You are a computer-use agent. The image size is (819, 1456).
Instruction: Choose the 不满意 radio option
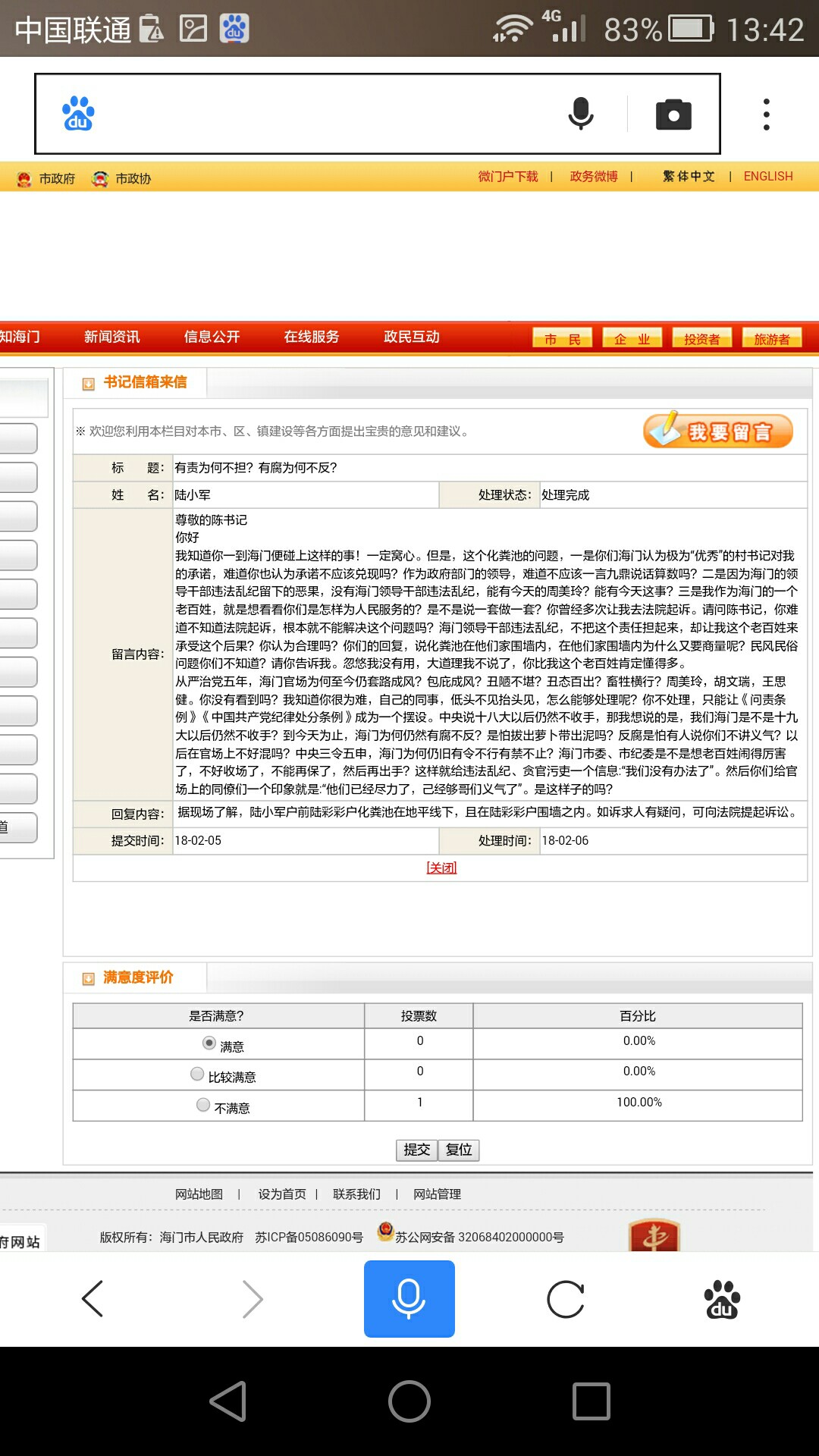click(203, 1106)
